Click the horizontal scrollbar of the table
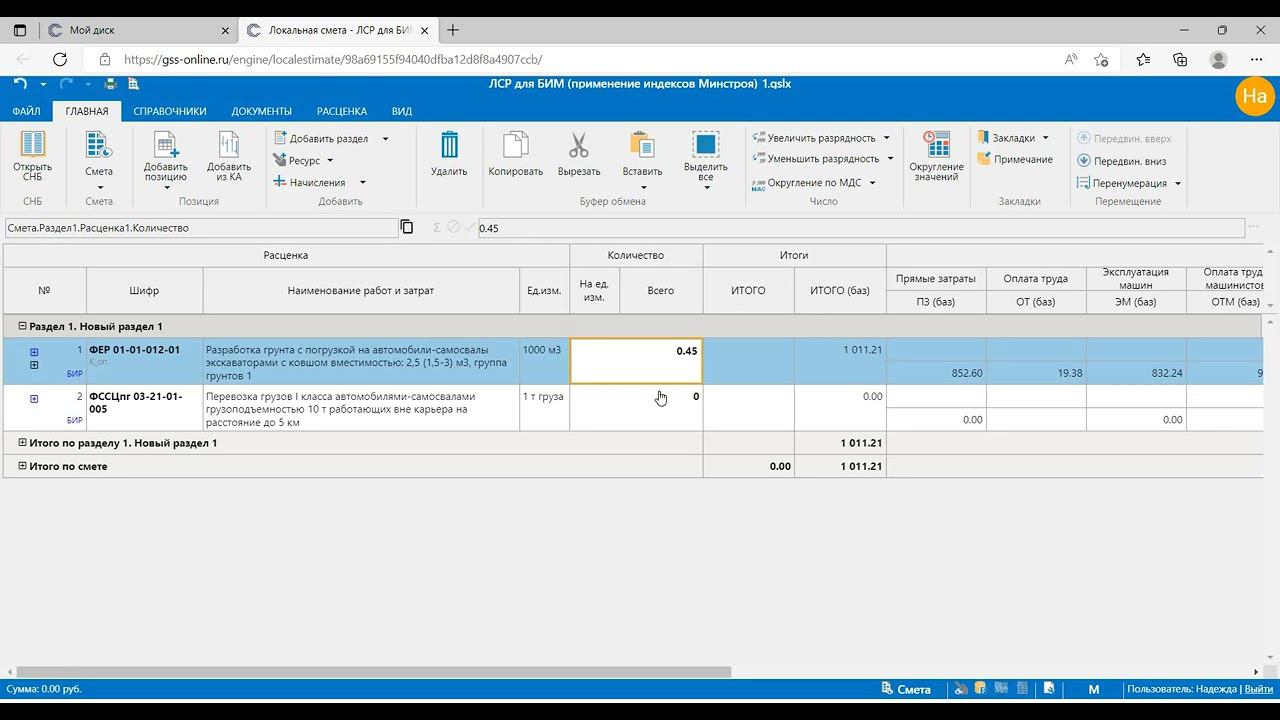This screenshot has height=720, width=1280. [x=372, y=672]
